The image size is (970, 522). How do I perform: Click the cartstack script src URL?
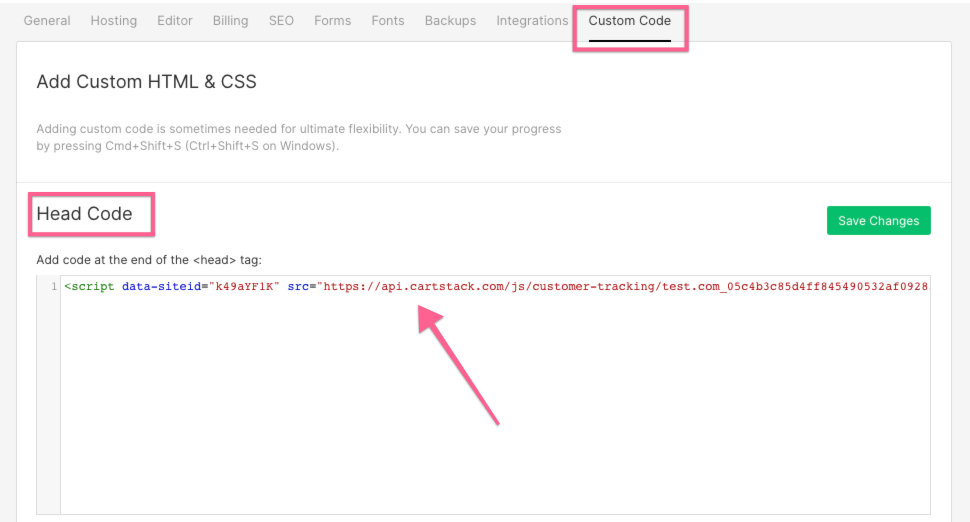point(623,286)
